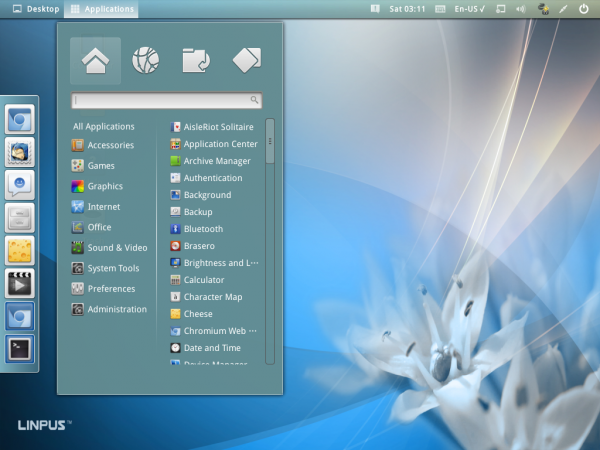Open Character Map
This screenshot has width=600, height=450.
pos(206,297)
